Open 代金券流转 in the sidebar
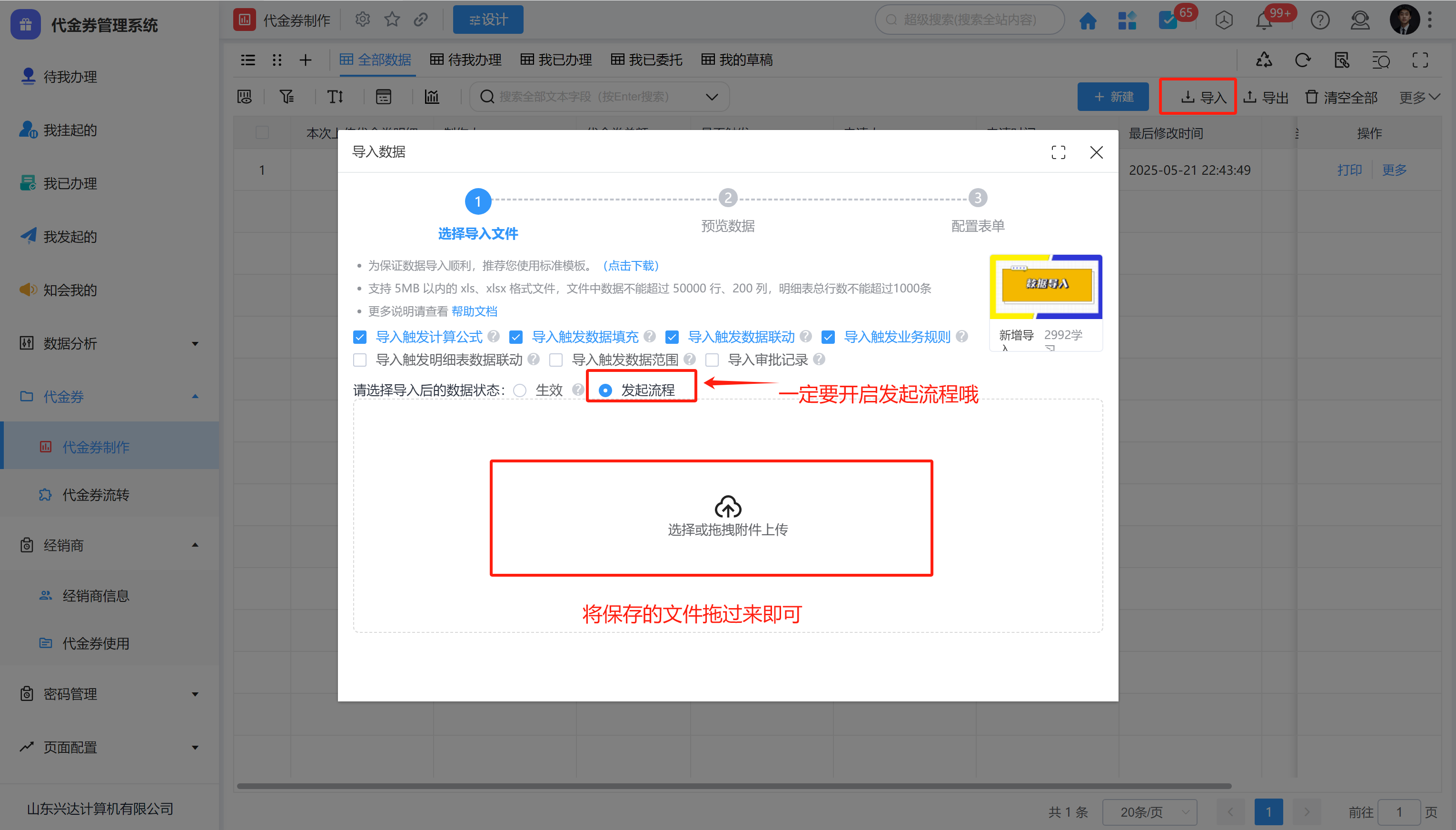 [x=96, y=494]
